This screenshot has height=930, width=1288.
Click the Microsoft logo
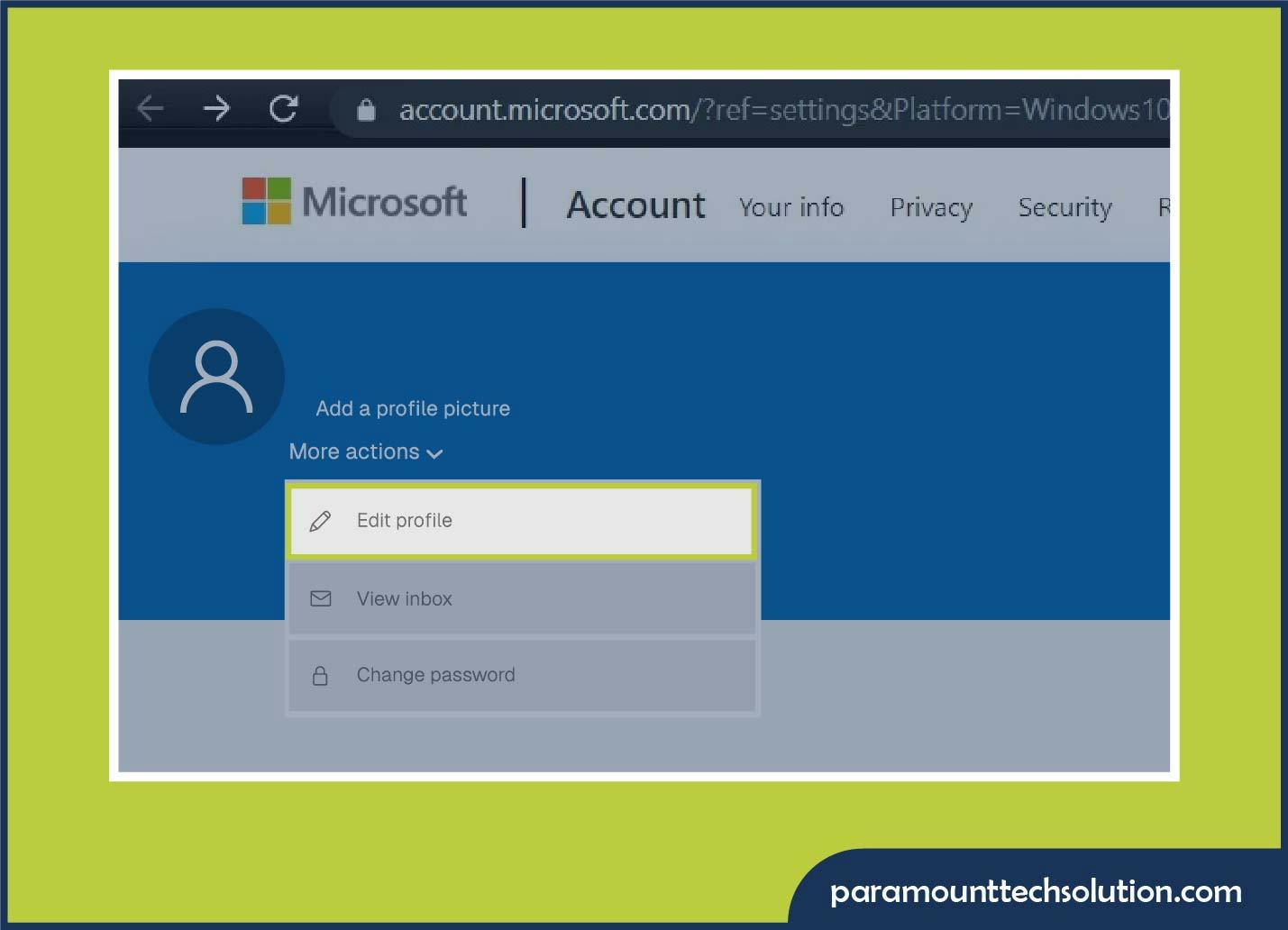coord(266,201)
